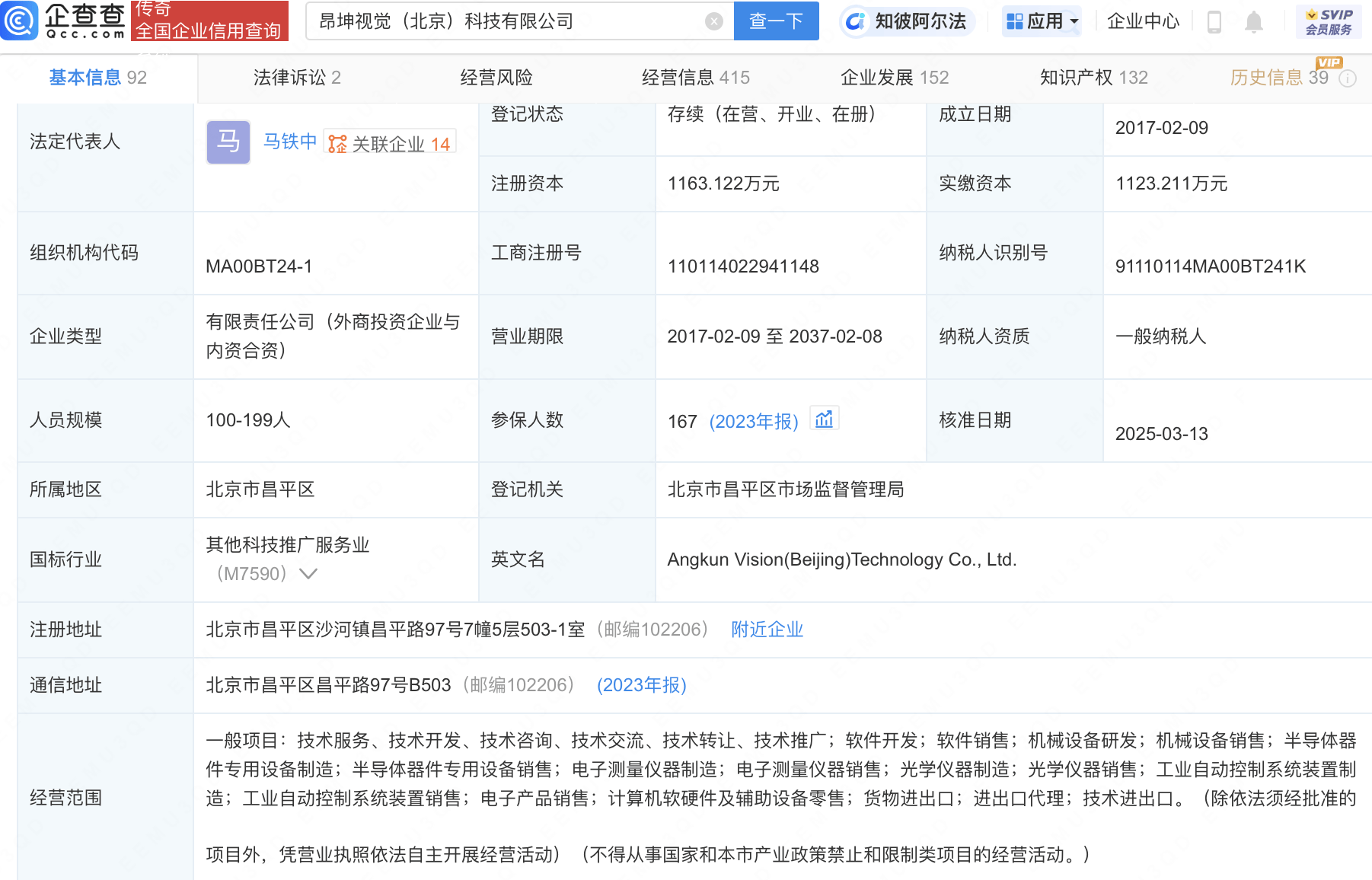Select paid-in capital 1123.211万元
1372x880 pixels.
tap(1171, 183)
